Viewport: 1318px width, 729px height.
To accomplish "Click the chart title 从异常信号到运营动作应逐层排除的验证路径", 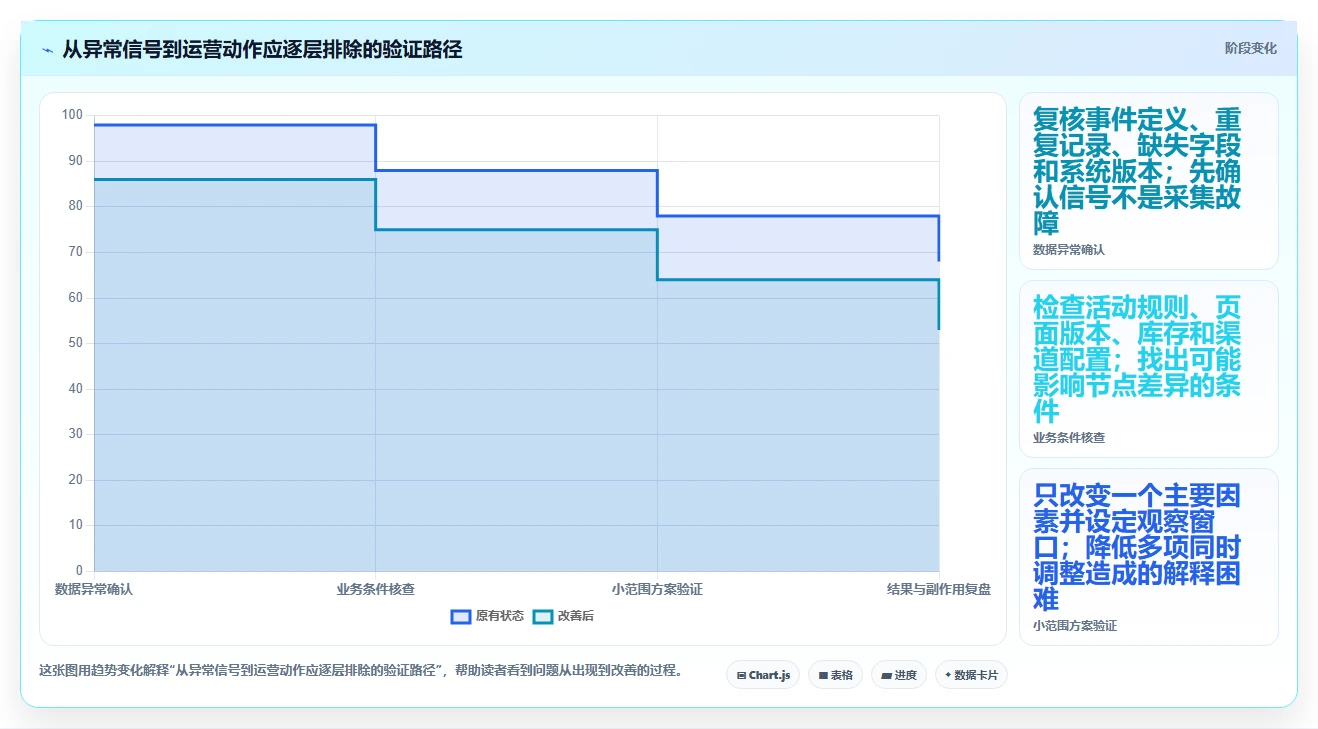I will tap(262, 49).
